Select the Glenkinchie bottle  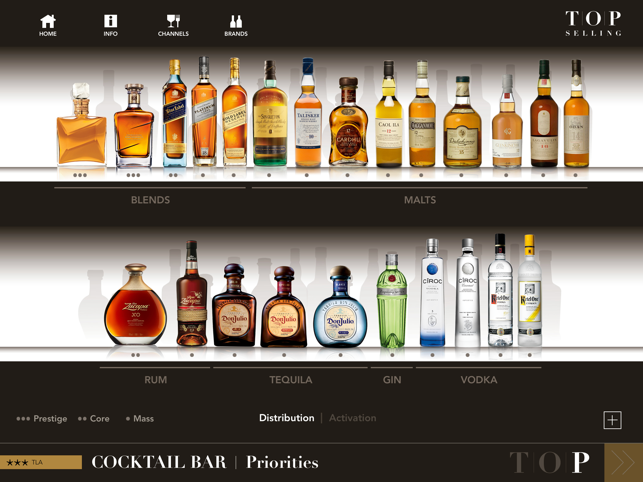(507, 121)
